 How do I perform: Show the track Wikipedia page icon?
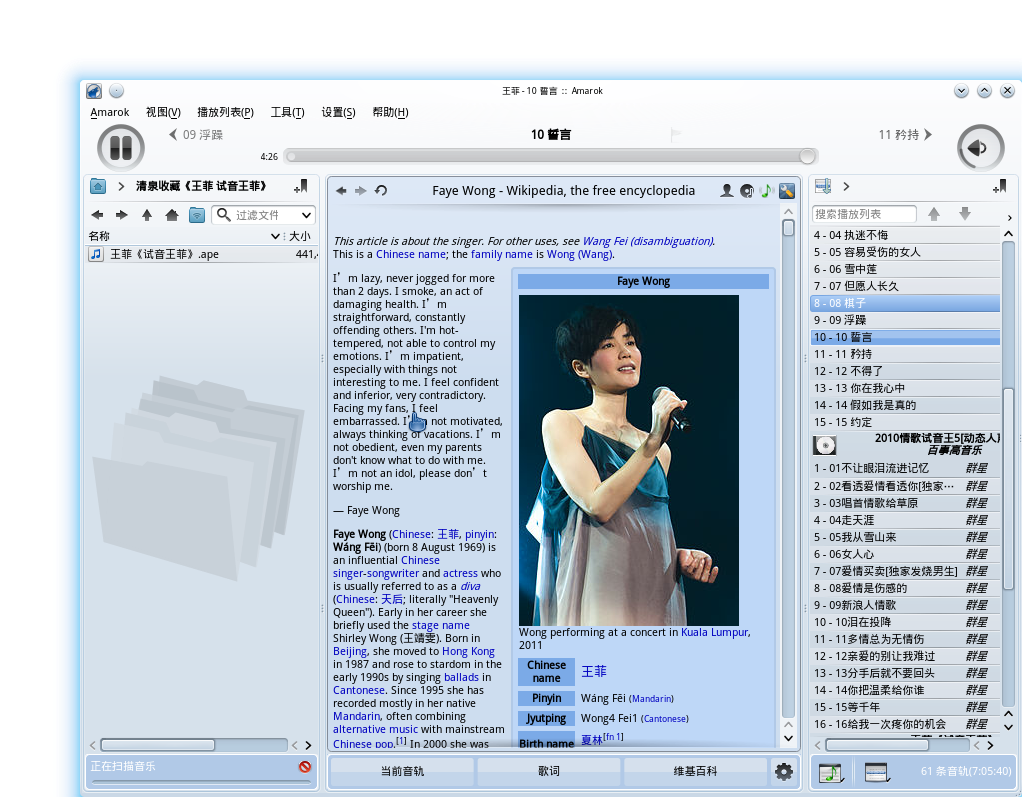(x=766, y=190)
